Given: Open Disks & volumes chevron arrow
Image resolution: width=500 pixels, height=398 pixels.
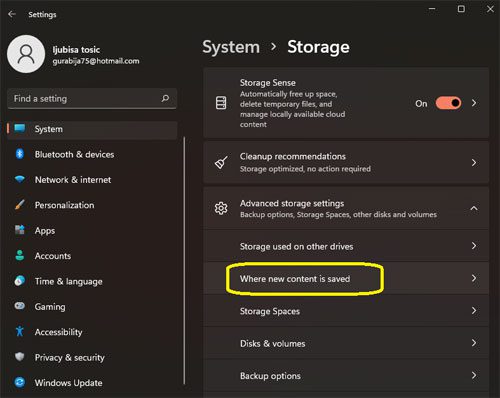Looking at the screenshot, I should click(x=474, y=343).
